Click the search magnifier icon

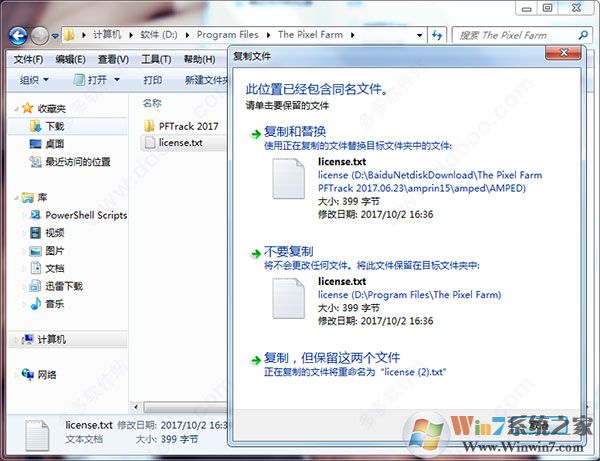pyautogui.click(x=583, y=35)
